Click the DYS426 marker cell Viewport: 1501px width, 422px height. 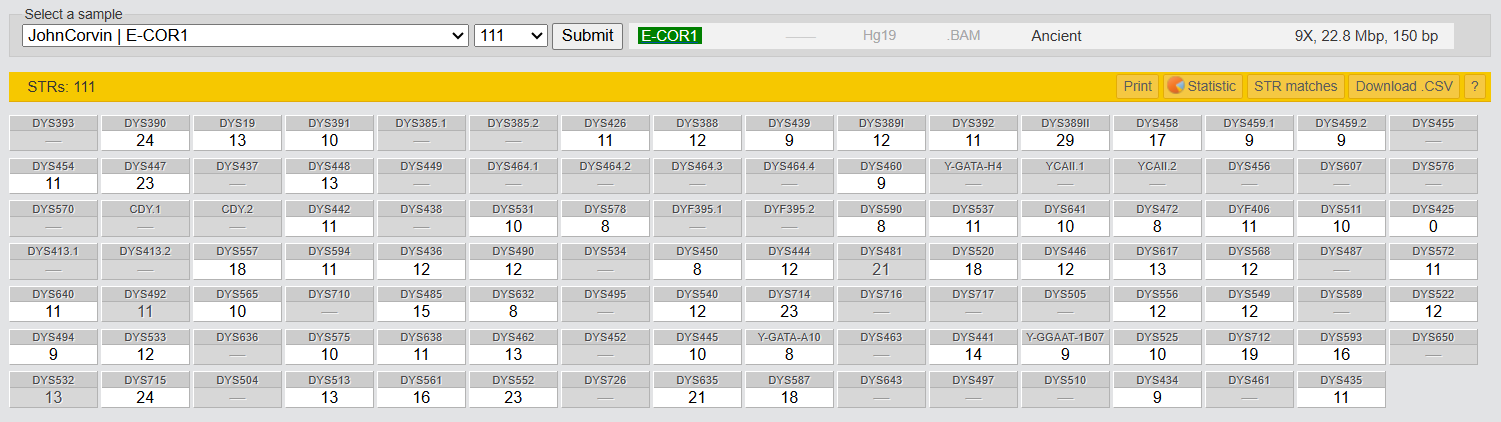pos(605,133)
